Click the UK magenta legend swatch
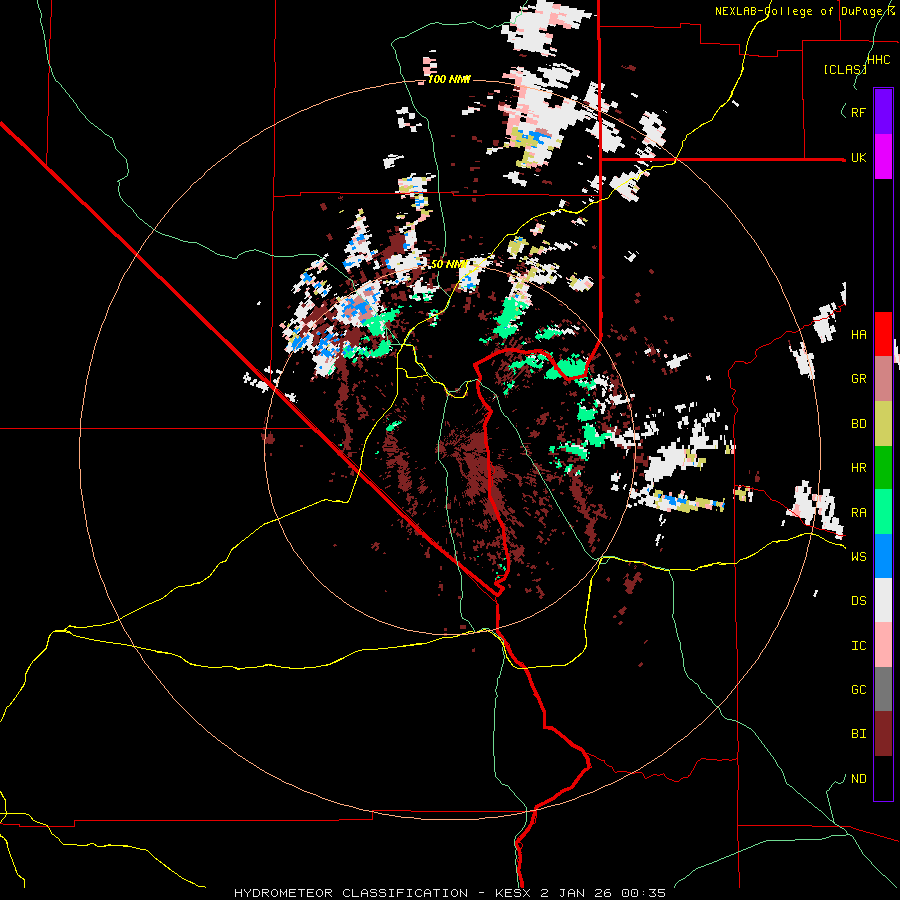Viewport: 900px width, 900px height. 883,157
